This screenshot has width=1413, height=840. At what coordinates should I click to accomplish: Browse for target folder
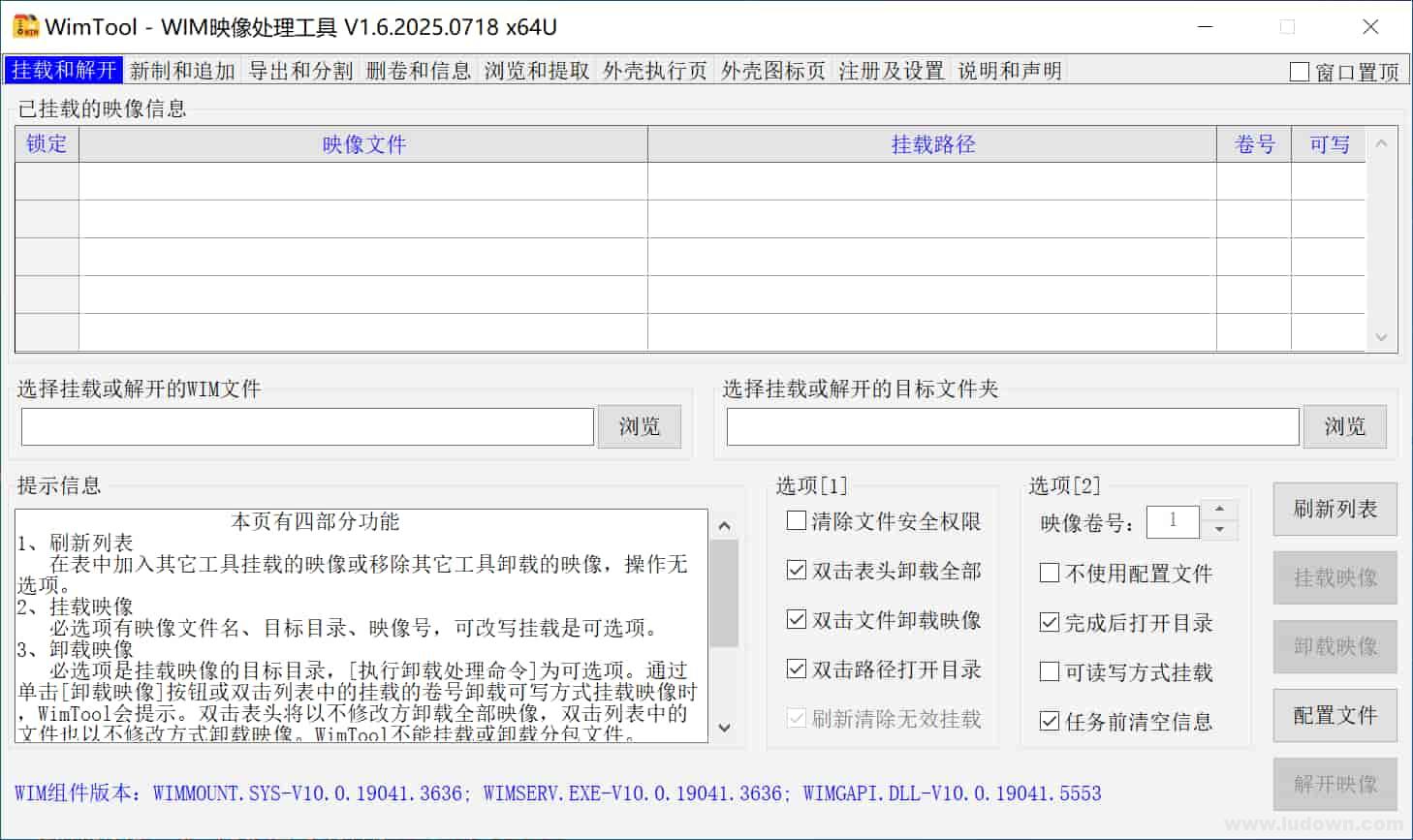1344,426
